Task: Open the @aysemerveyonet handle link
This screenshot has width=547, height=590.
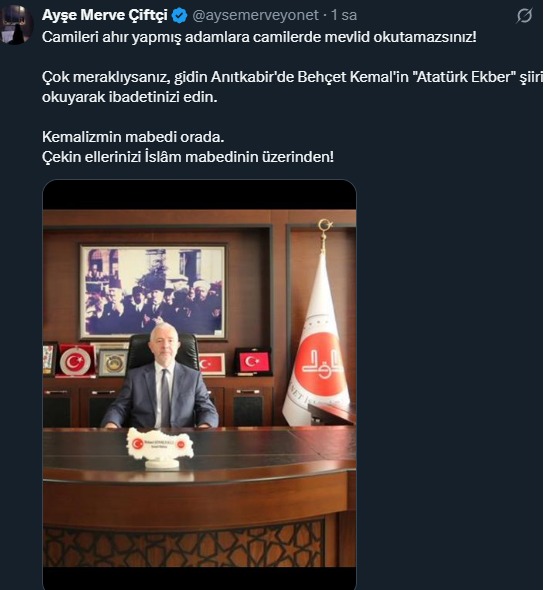Action: coord(255,15)
